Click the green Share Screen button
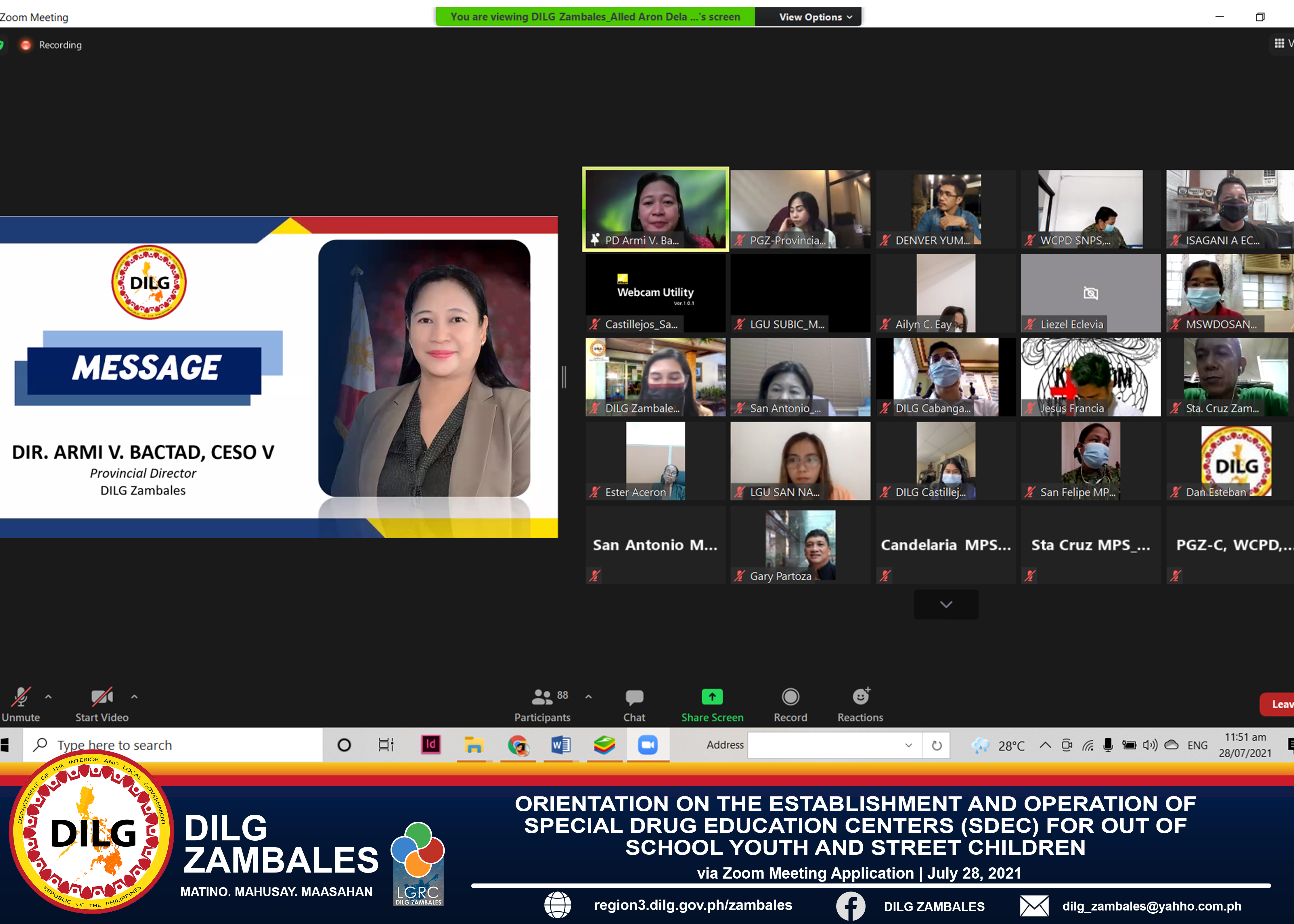This screenshot has width=1294, height=924. [x=712, y=705]
